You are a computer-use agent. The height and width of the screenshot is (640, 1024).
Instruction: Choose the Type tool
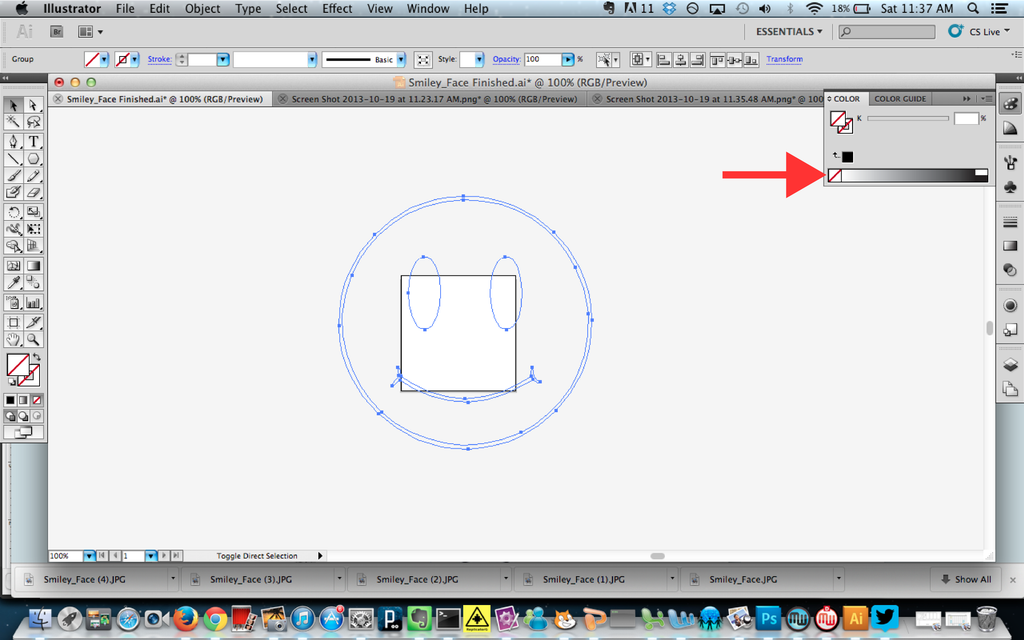tap(33, 141)
